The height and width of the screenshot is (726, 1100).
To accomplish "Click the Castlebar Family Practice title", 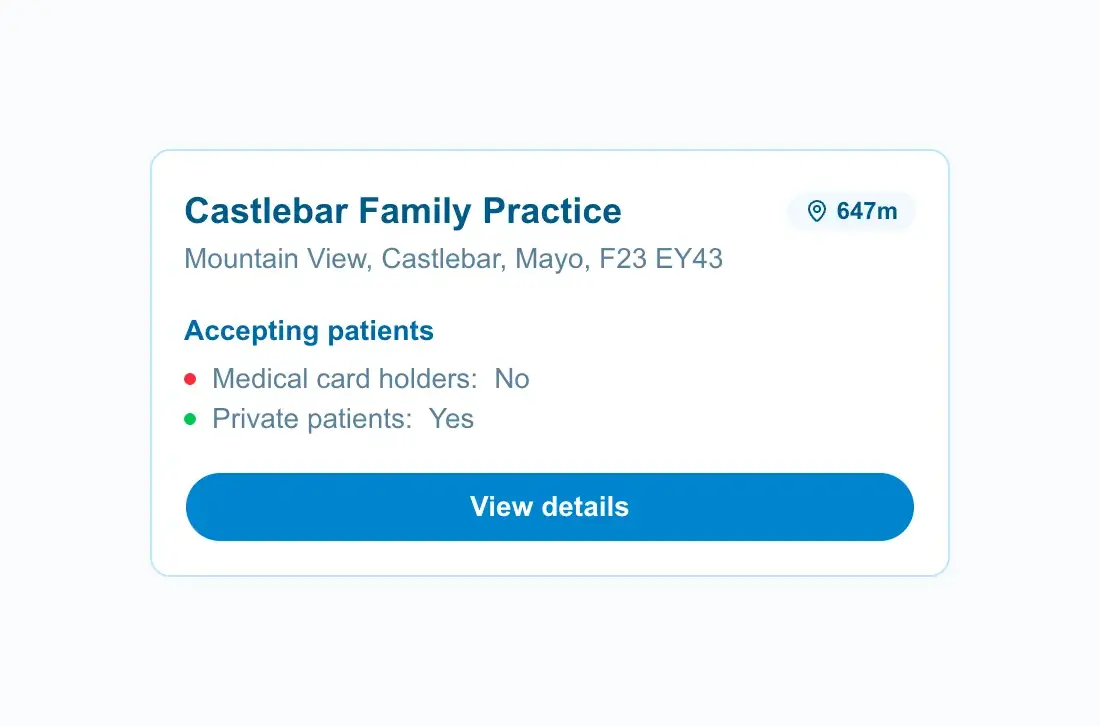I will coord(403,211).
